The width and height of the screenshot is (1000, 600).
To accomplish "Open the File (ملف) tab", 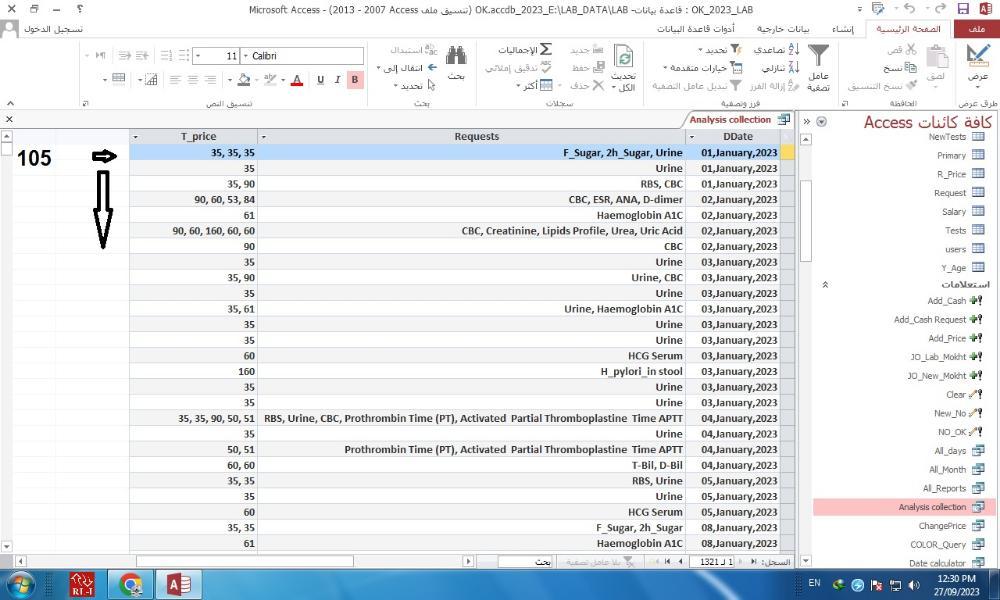I will pyautogui.click(x=976, y=29).
